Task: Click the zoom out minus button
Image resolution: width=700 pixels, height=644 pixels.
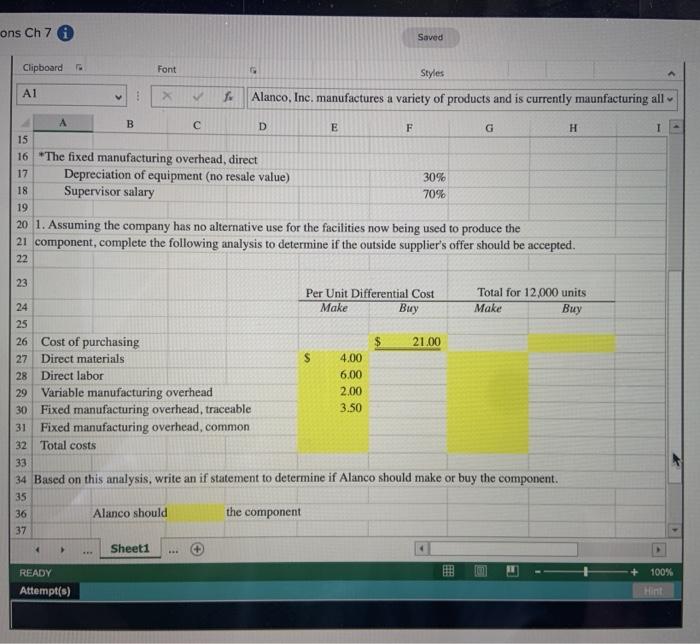Action: (x=538, y=572)
